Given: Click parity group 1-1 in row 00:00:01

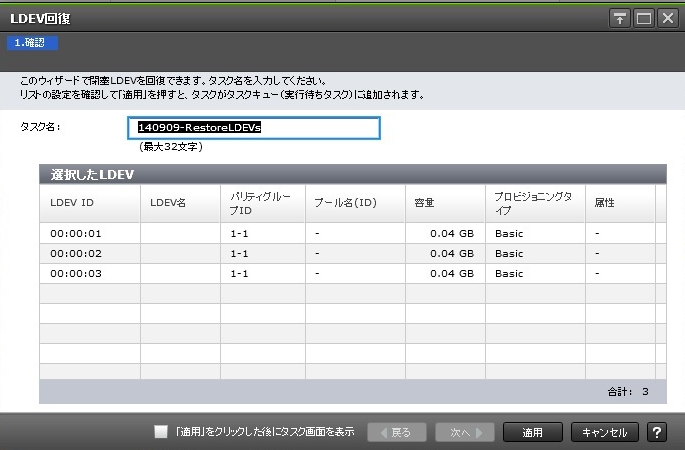Looking at the screenshot, I should click(x=239, y=234).
